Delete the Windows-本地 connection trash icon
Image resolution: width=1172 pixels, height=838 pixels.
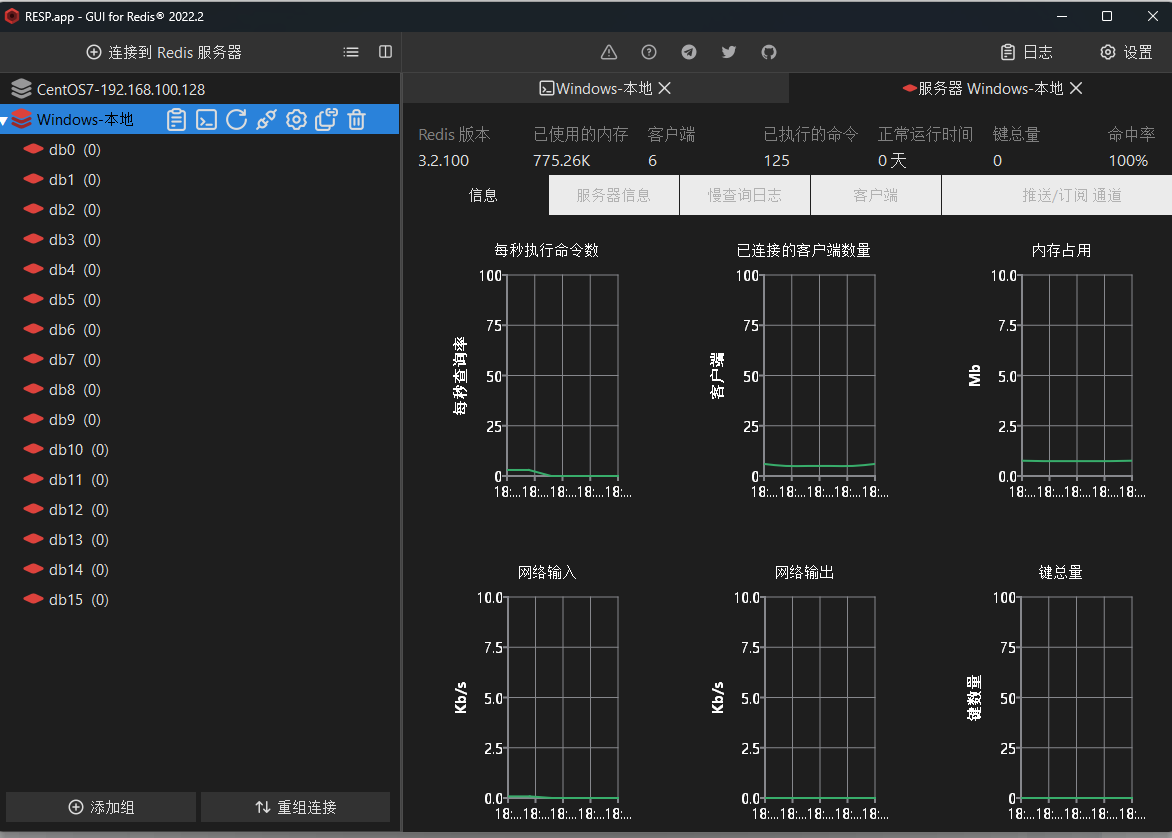(357, 120)
